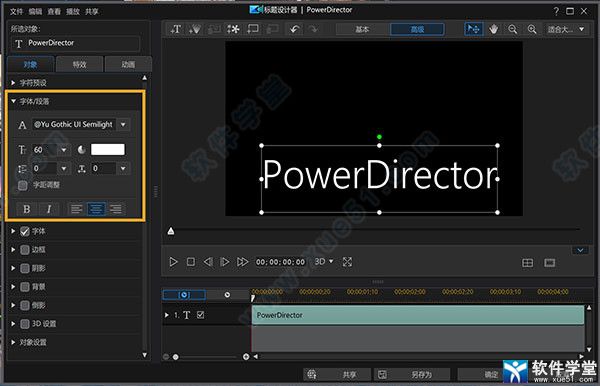Image resolution: width=600 pixels, height=386 pixels.
Task: Enable the 背景 backdrop checkbox
Action: [x=25, y=287]
